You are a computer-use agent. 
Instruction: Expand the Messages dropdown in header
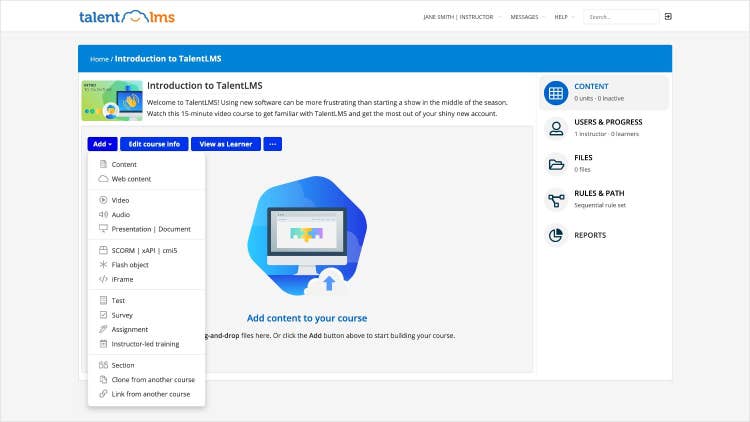click(527, 17)
